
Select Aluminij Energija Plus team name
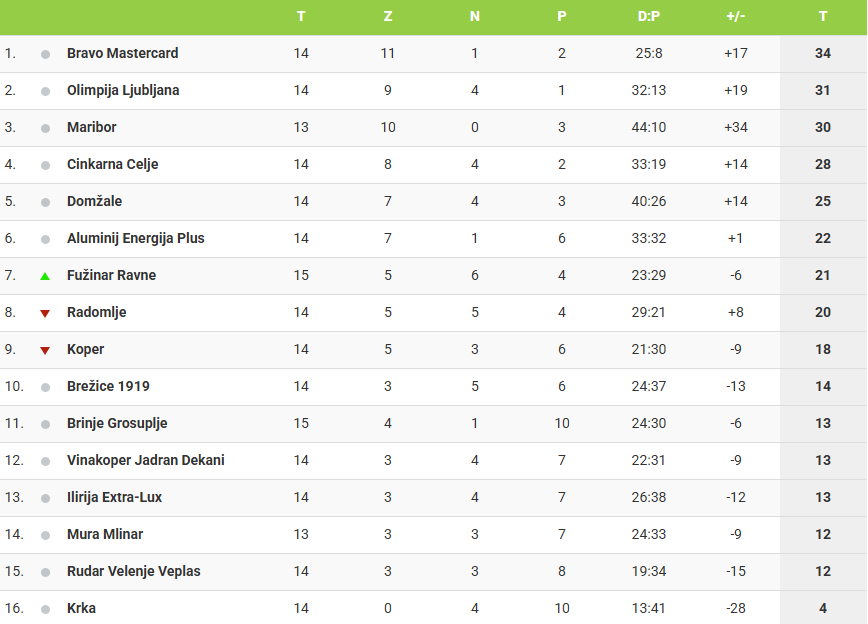(x=136, y=238)
